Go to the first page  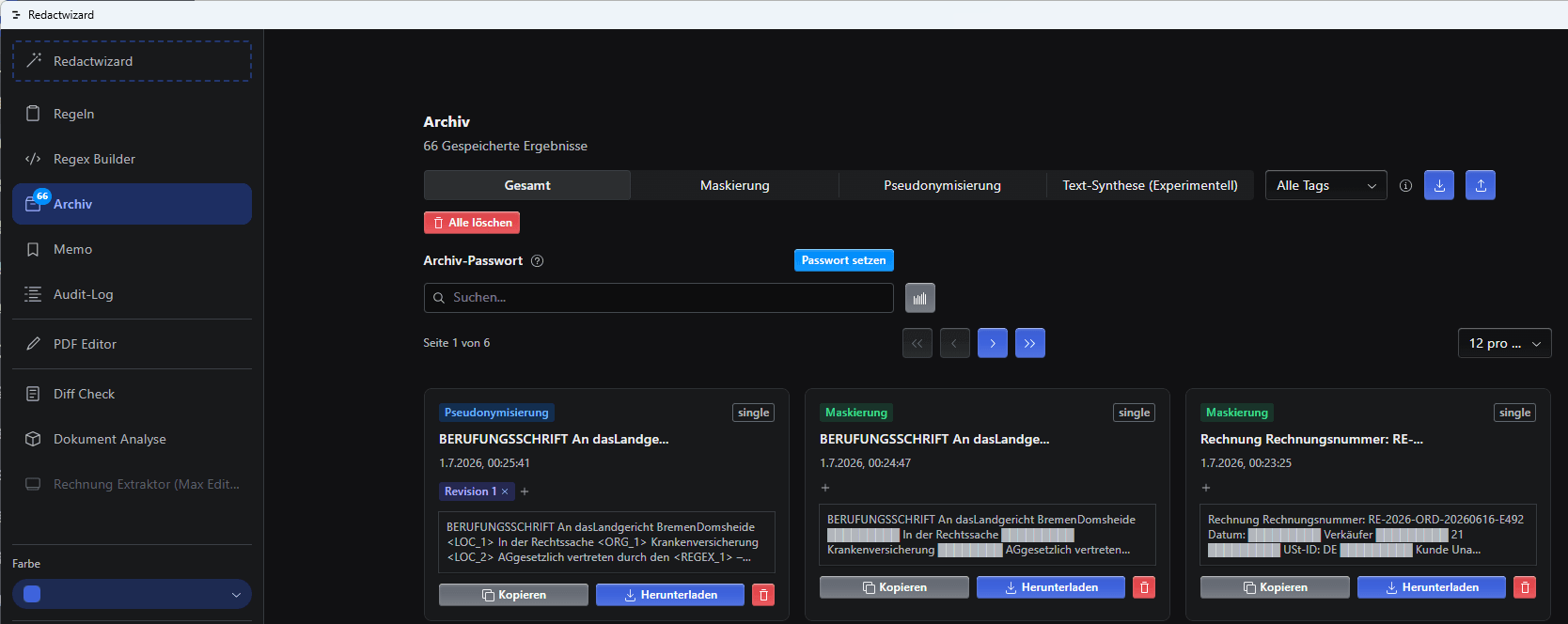[917, 343]
